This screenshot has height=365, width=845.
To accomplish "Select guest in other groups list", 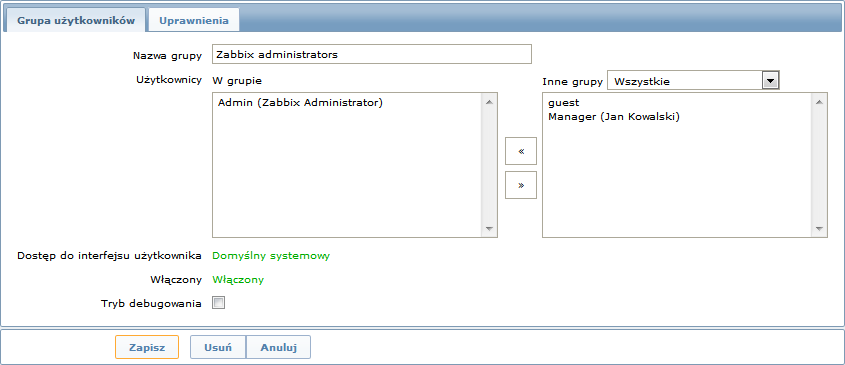I will pyautogui.click(x=563, y=102).
